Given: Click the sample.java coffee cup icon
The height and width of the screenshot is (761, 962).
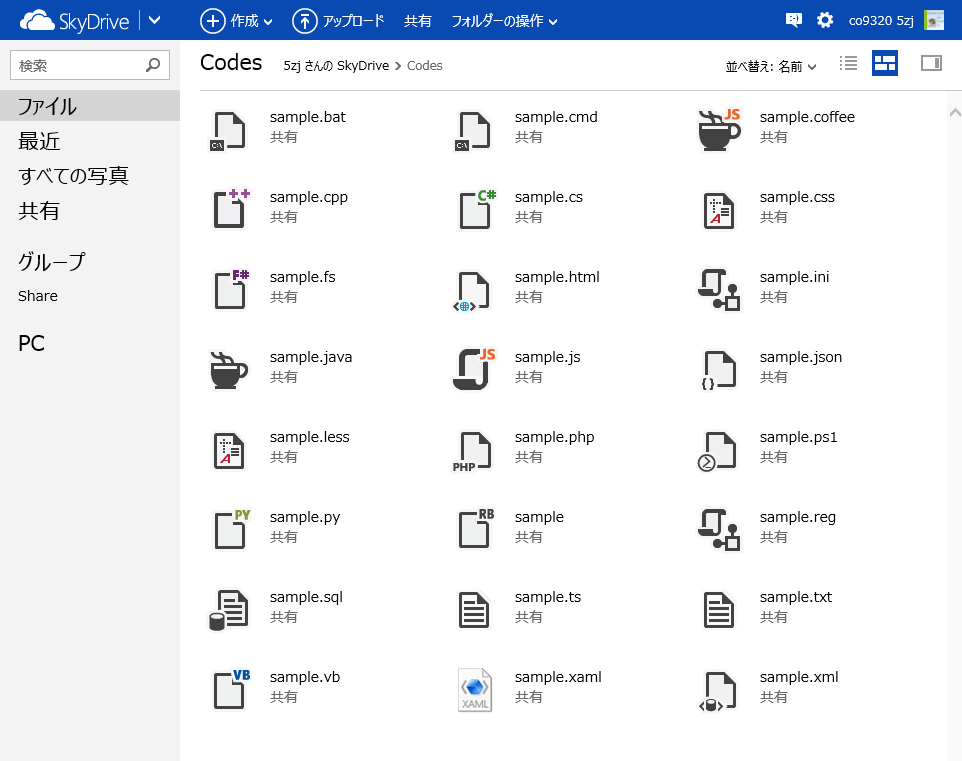Looking at the screenshot, I should point(229,369).
